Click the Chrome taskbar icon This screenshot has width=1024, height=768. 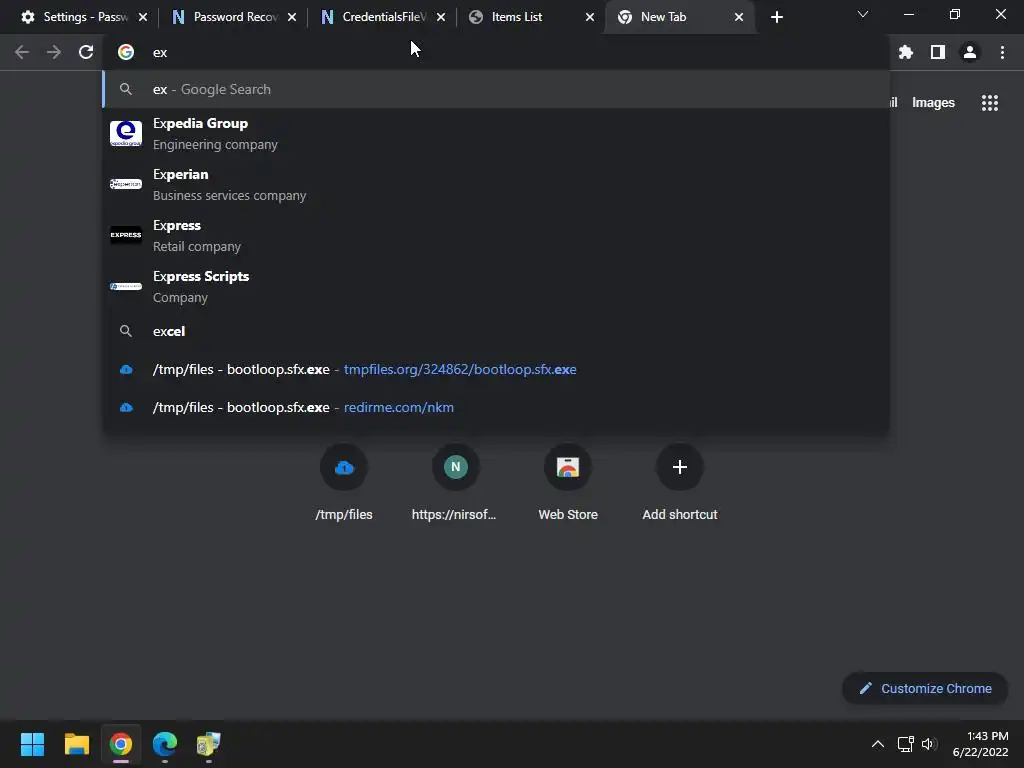[x=121, y=744]
